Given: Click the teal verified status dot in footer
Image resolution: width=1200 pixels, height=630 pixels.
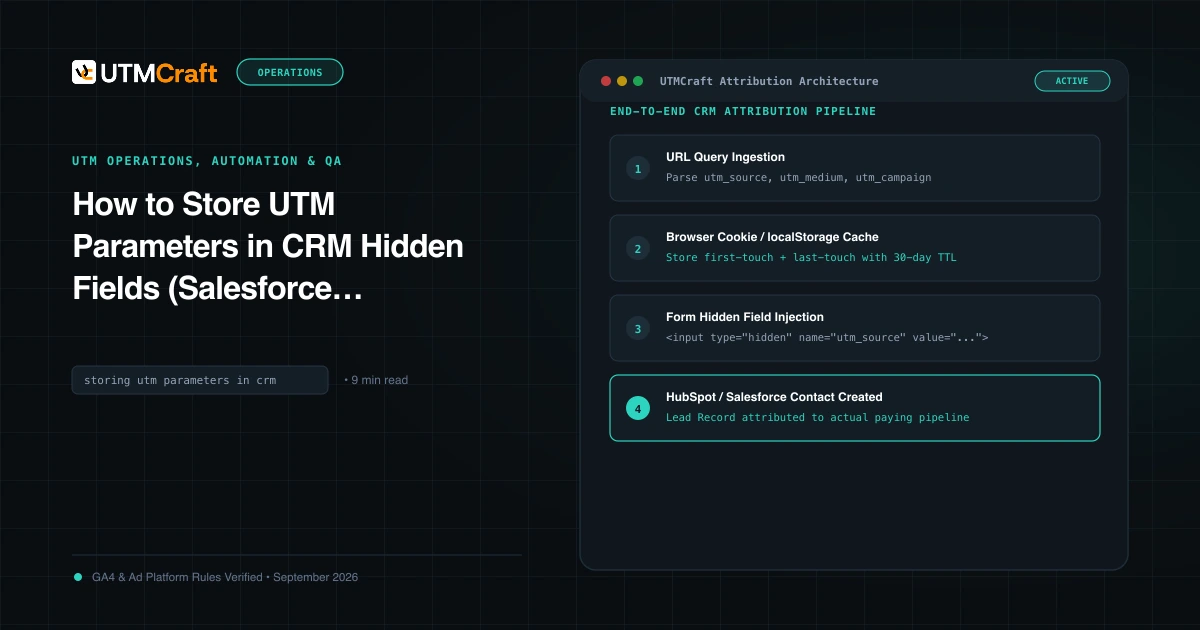Looking at the screenshot, I should click(x=78, y=577).
